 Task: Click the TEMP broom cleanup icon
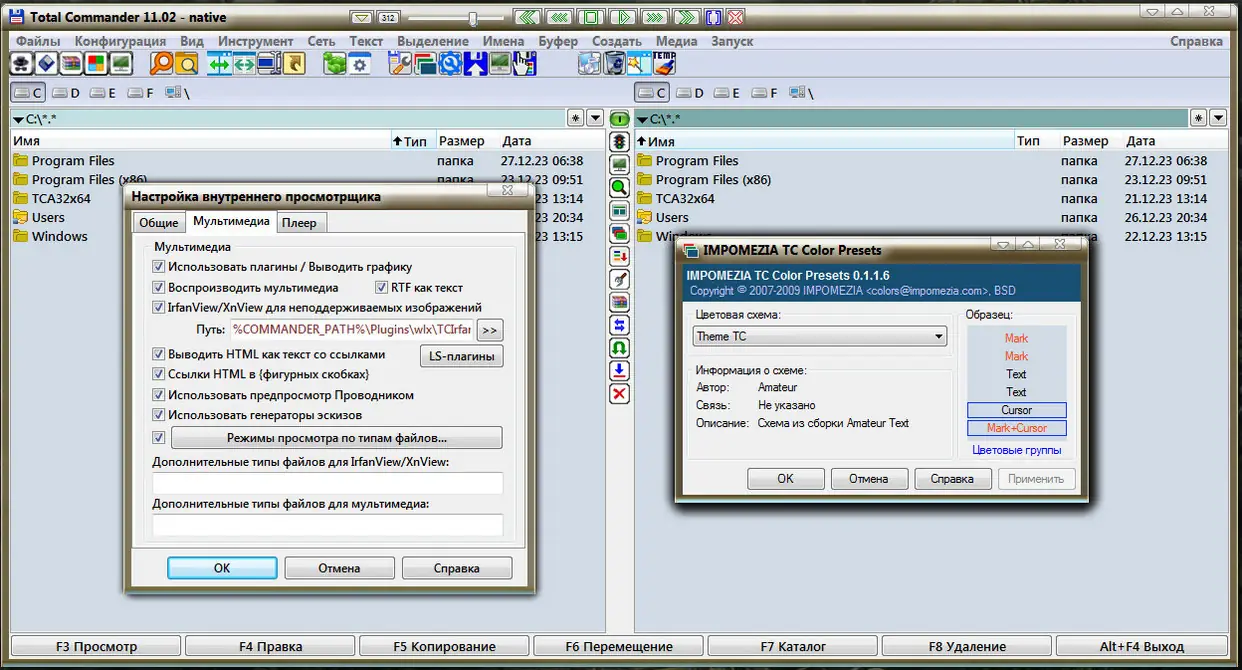click(664, 63)
